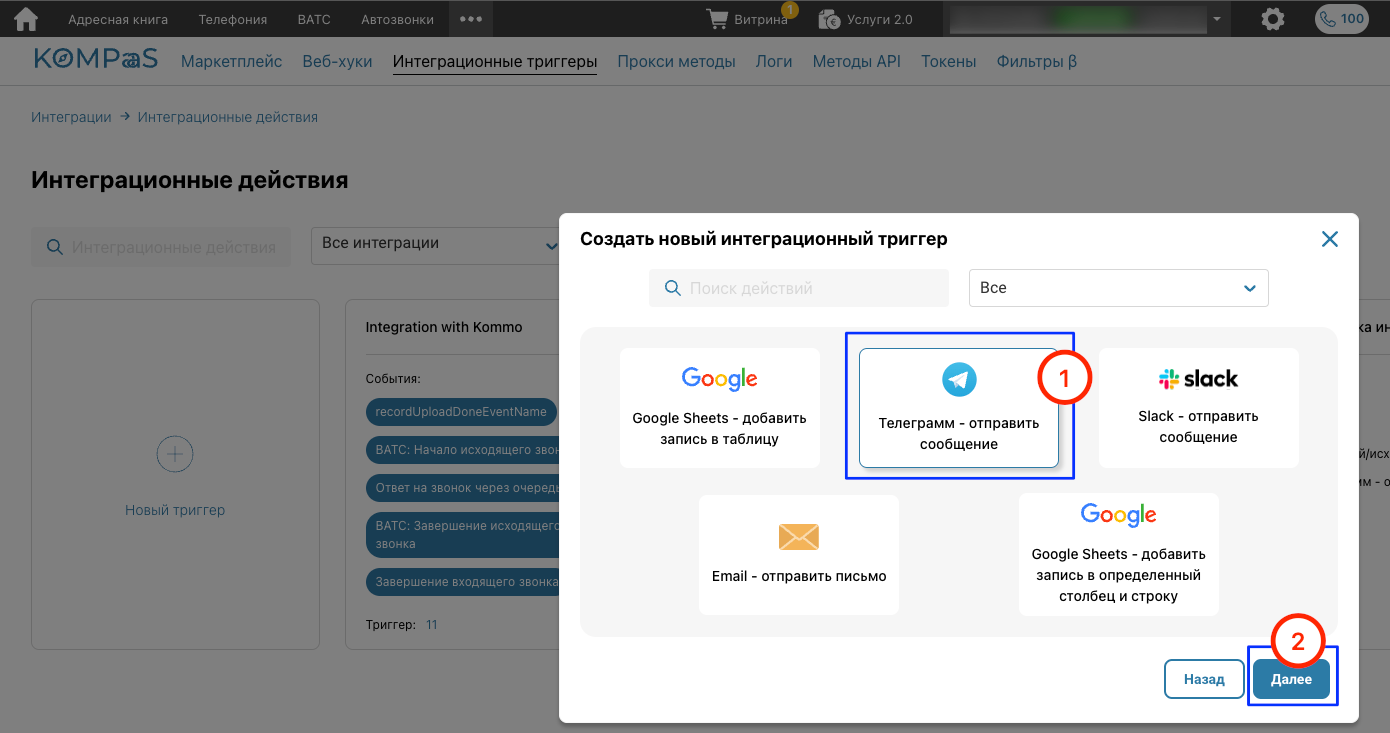Follow the Интеграции breadcrumb link
The image size is (1390, 733).
71,117
